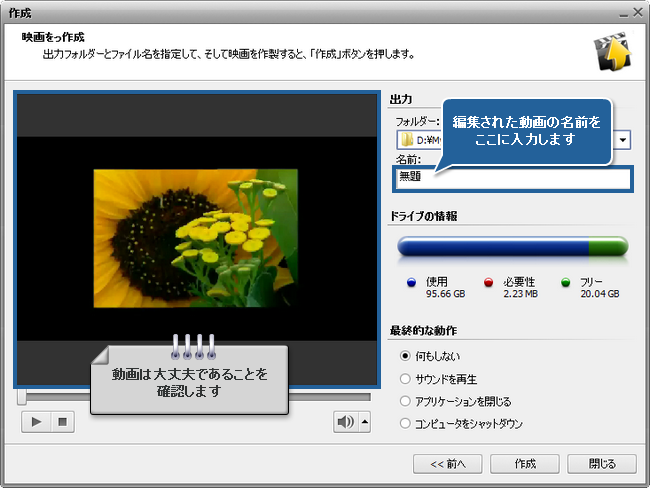This screenshot has width=650, height=488.
Task: Click the 映画をっ作成 title text
Action: [53, 37]
